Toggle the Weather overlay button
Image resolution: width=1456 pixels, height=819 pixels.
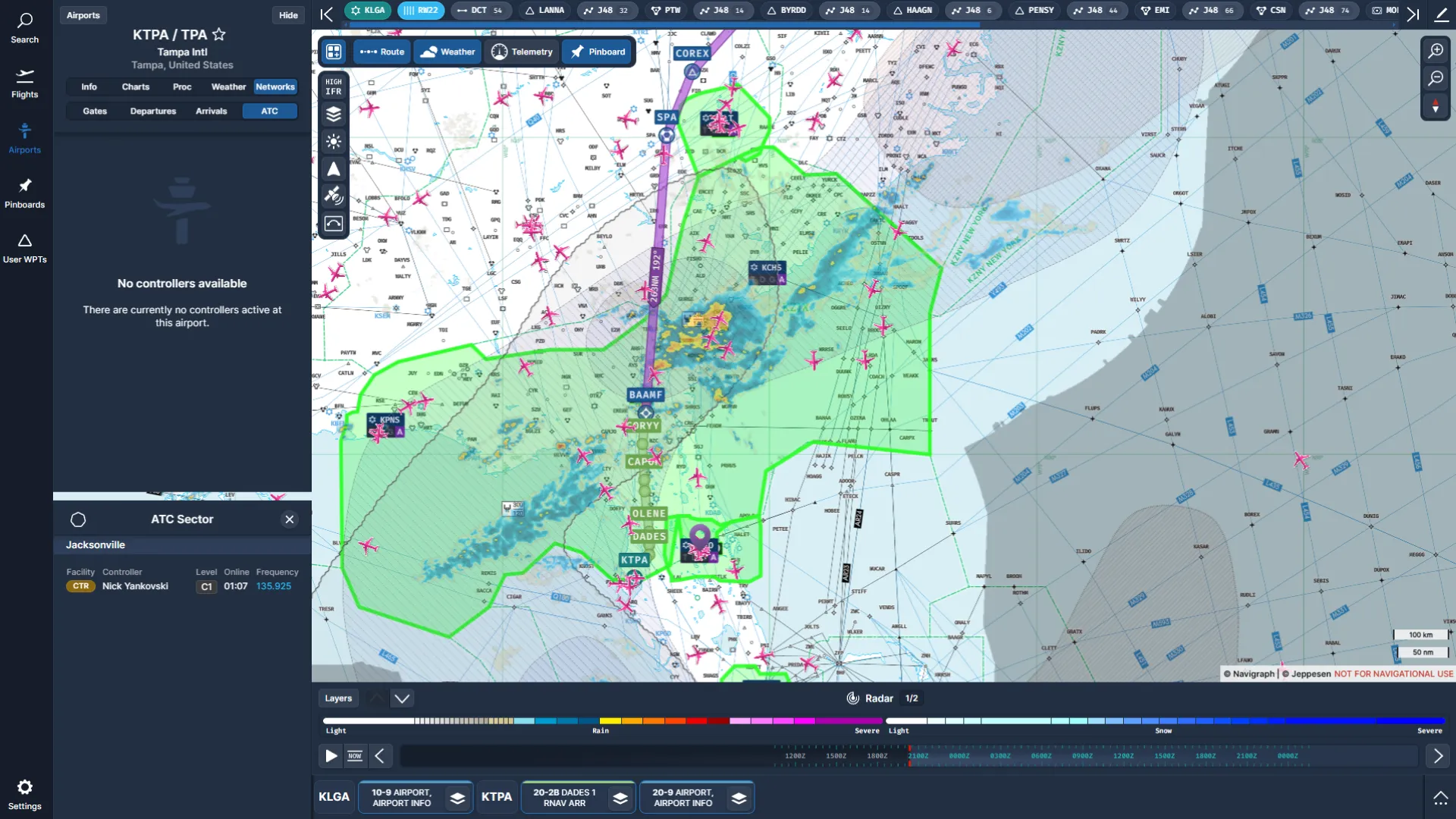click(x=448, y=52)
